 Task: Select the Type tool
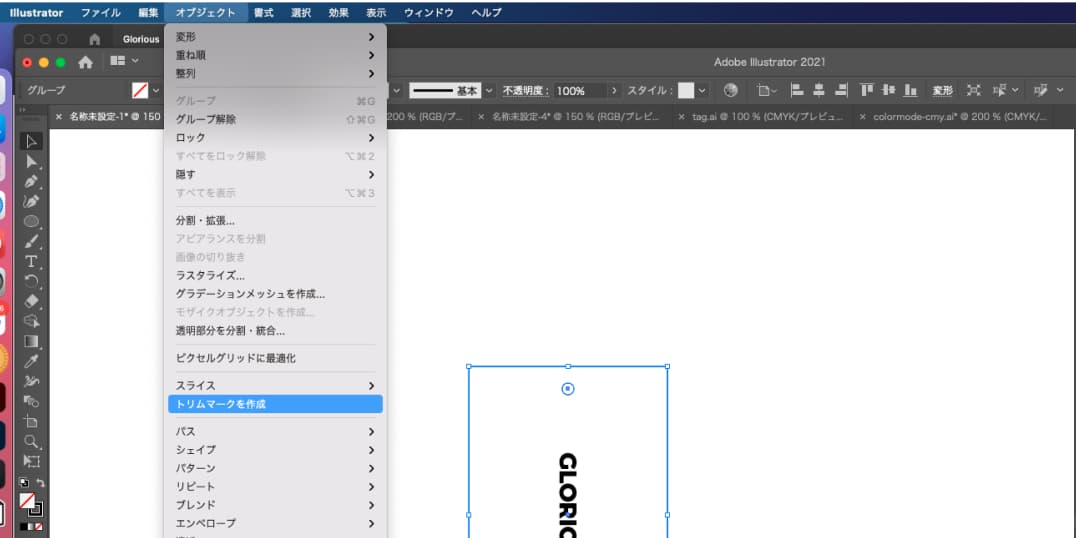(32, 261)
